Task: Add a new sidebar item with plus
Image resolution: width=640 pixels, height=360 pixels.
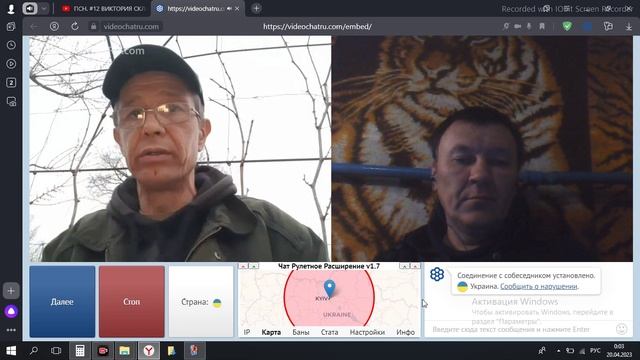Action: point(11,291)
